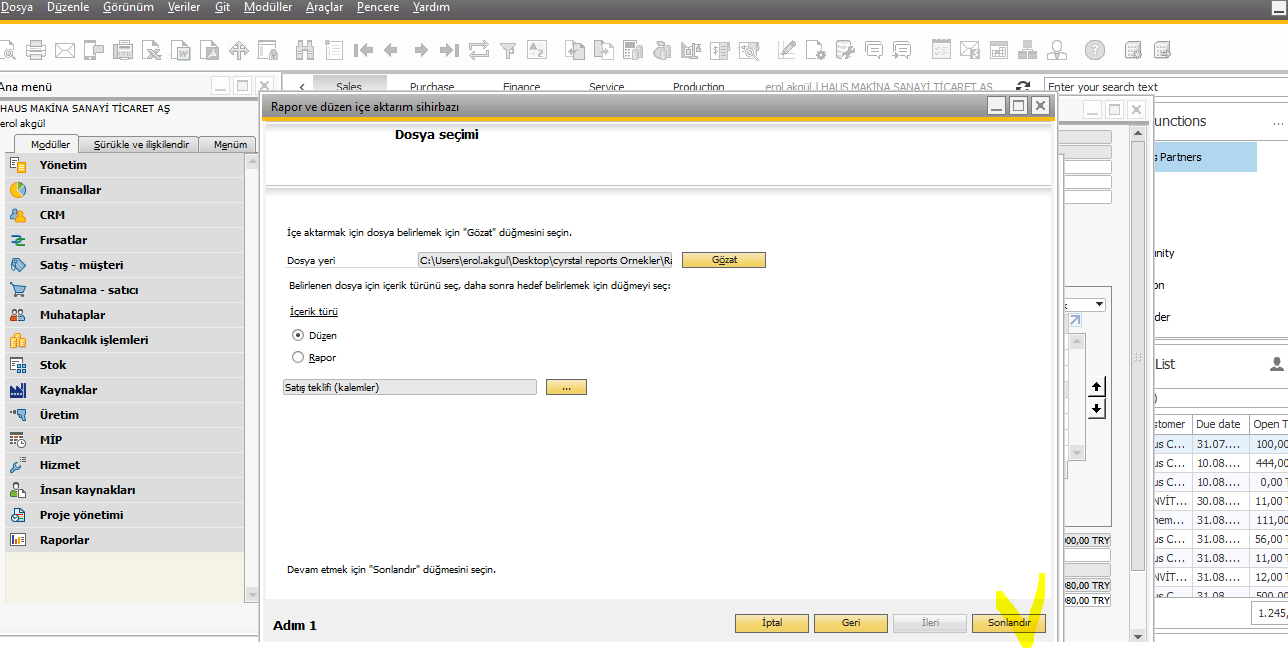Click the Print icon in the toolbar
Screen dimensions: 1288x648
coord(36,49)
